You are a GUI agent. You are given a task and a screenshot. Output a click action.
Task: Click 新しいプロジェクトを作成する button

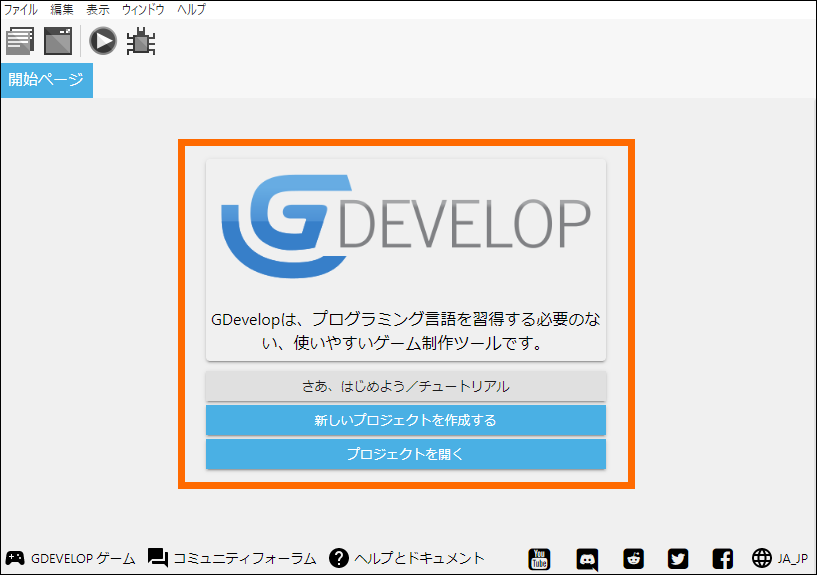click(406, 420)
